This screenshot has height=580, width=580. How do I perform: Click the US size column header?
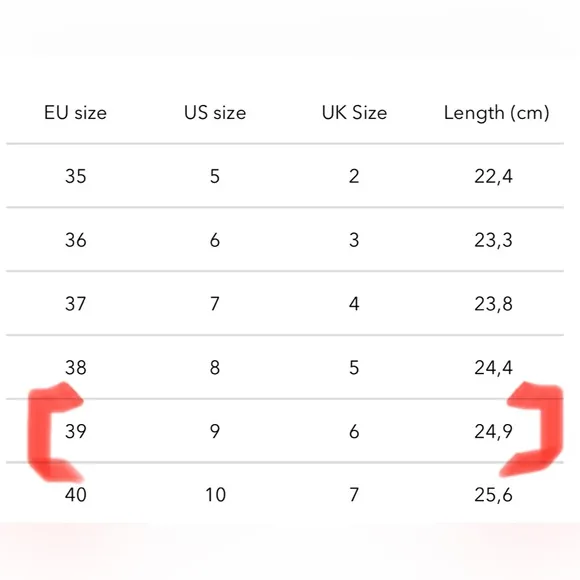click(x=215, y=113)
